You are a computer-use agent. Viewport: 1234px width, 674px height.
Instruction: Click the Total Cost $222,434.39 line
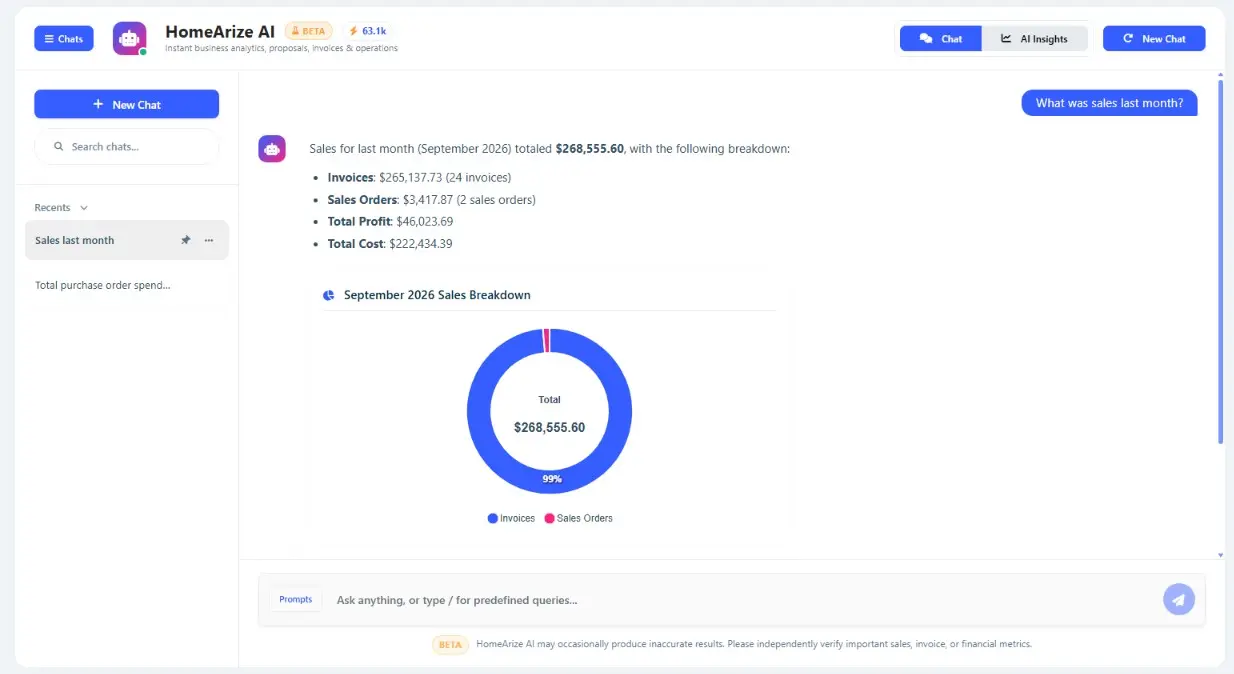390,243
